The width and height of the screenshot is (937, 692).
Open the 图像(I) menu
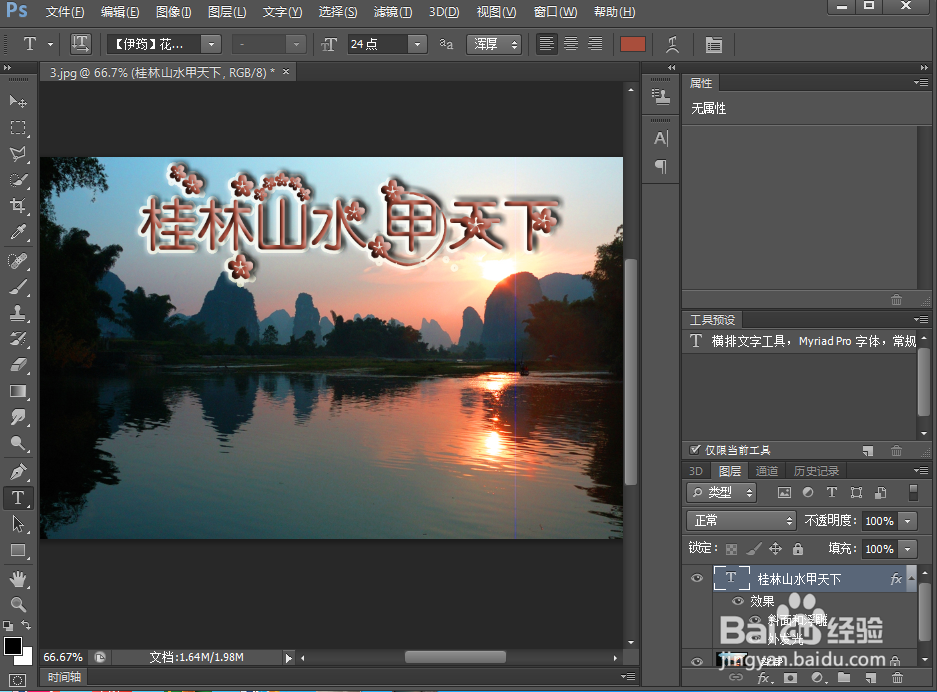pyautogui.click(x=173, y=12)
